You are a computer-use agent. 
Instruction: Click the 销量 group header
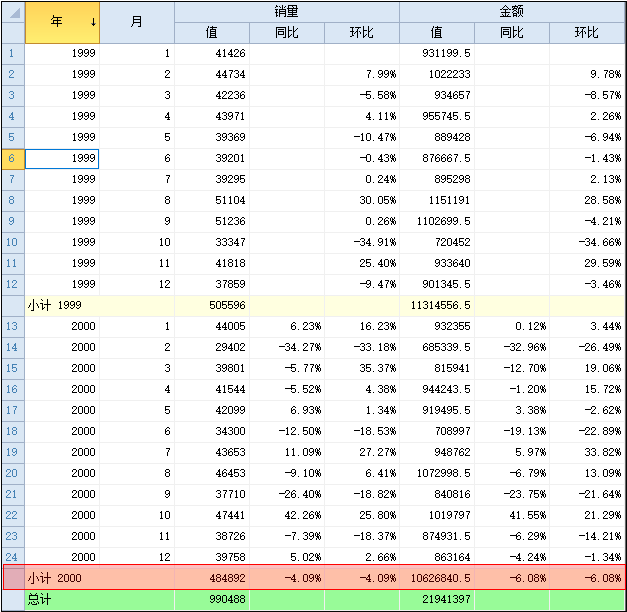click(287, 11)
